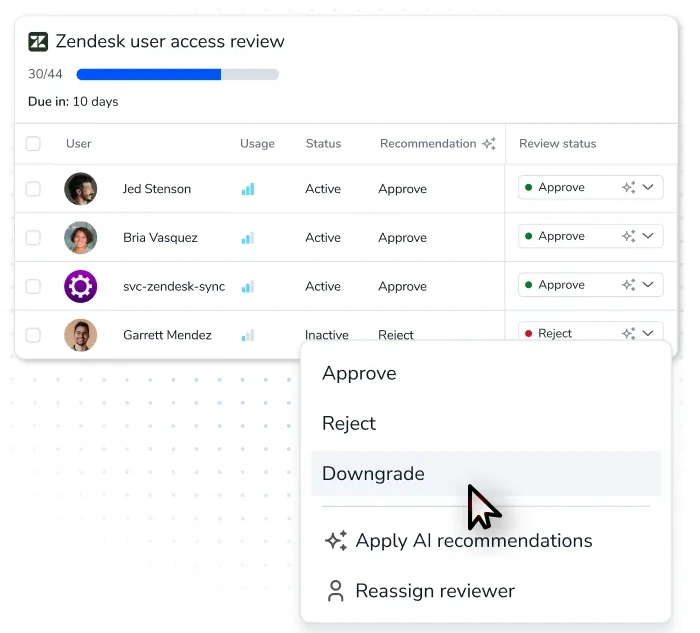Click Bria Vasquez's Active status
This screenshot has width=700, height=633.
coord(323,237)
